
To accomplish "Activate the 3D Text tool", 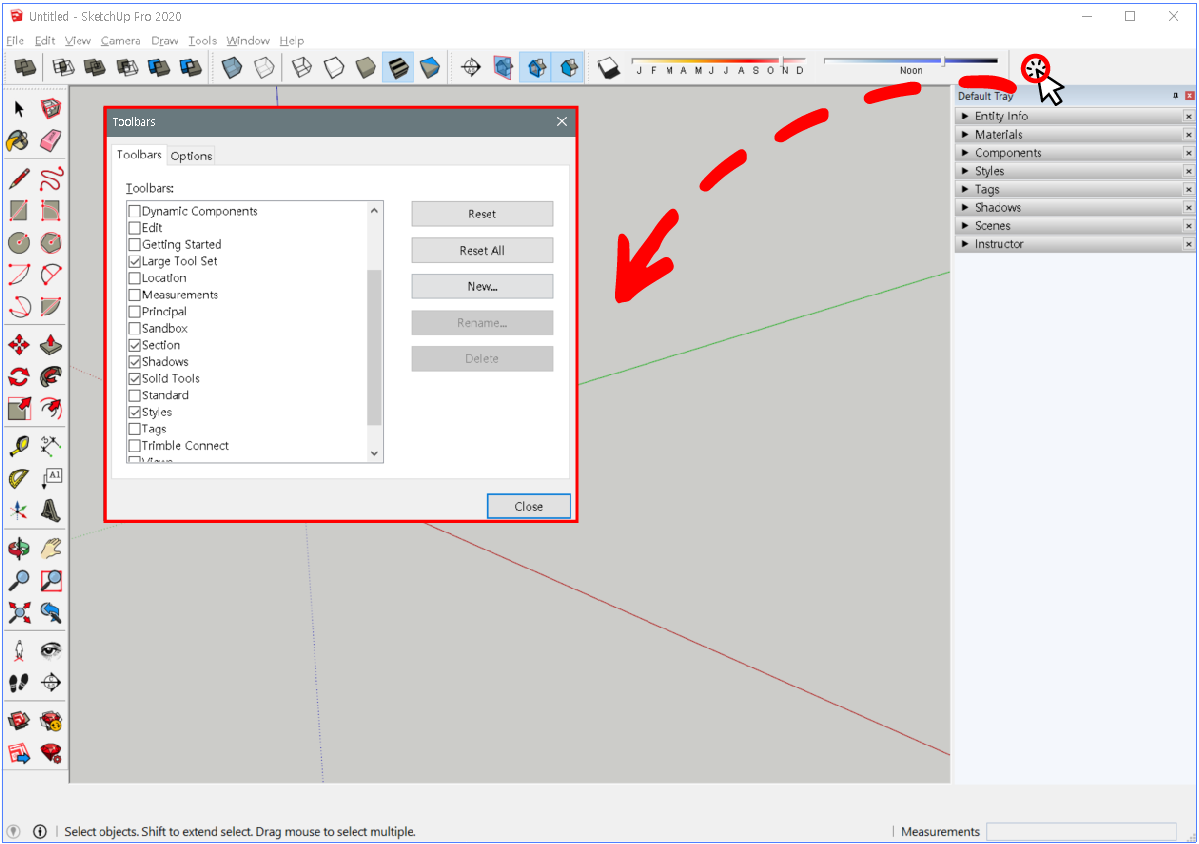I will [50, 510].
